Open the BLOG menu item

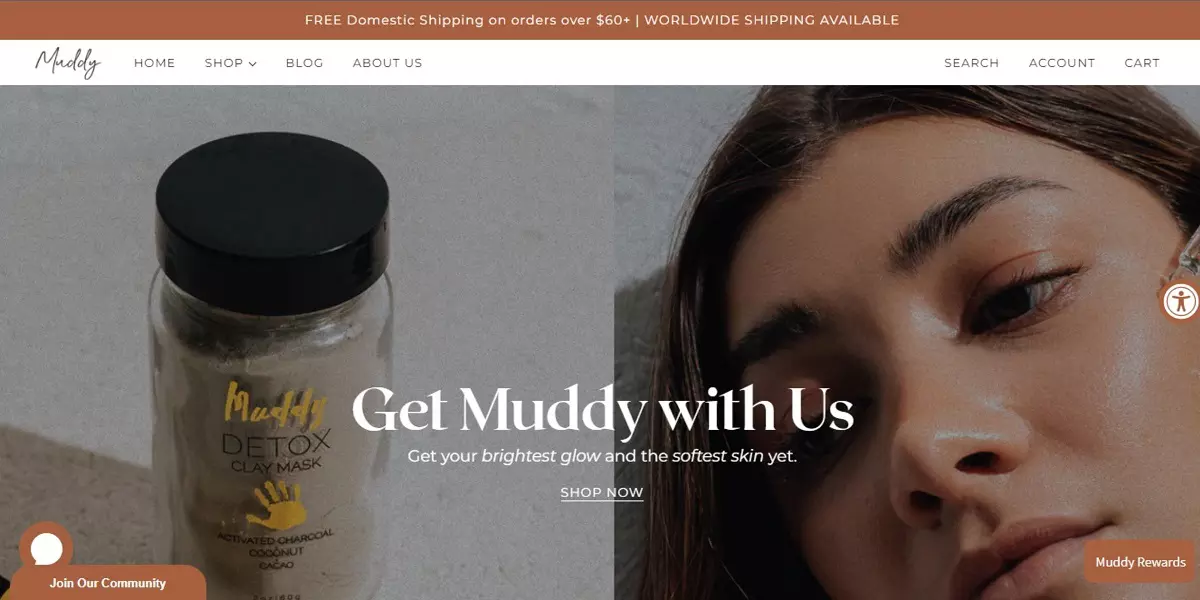tap(304, 63)
